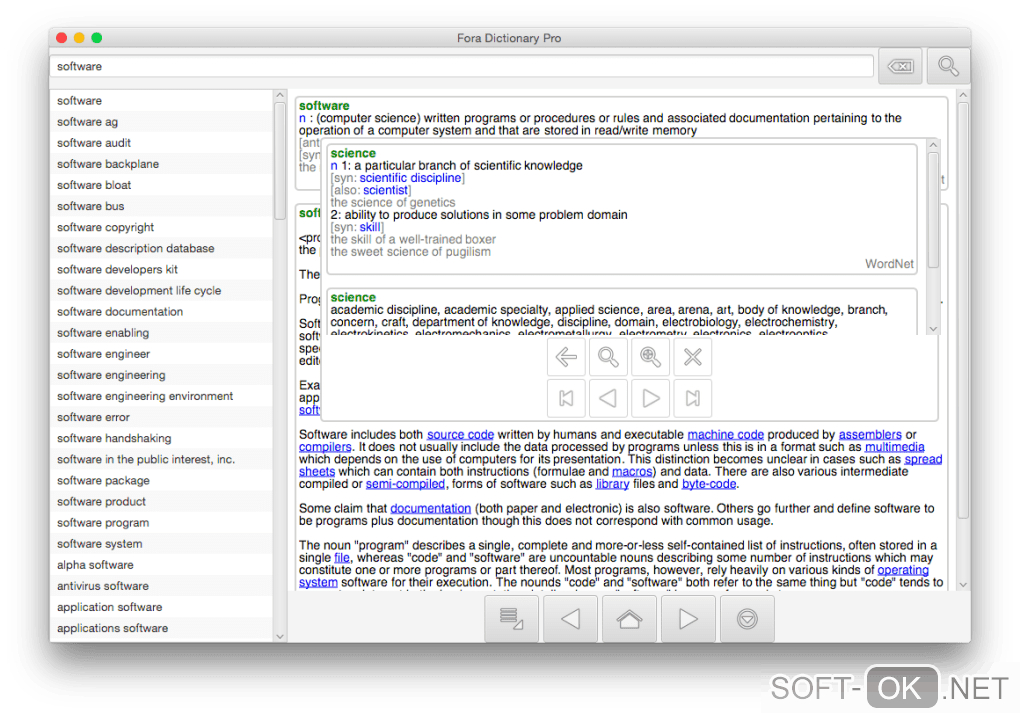Image resolution: width=1020 pixels, height=713 pixels.
Task: Select 'applications software' entry
Action: pyautogui.click(x=161, y=628)
